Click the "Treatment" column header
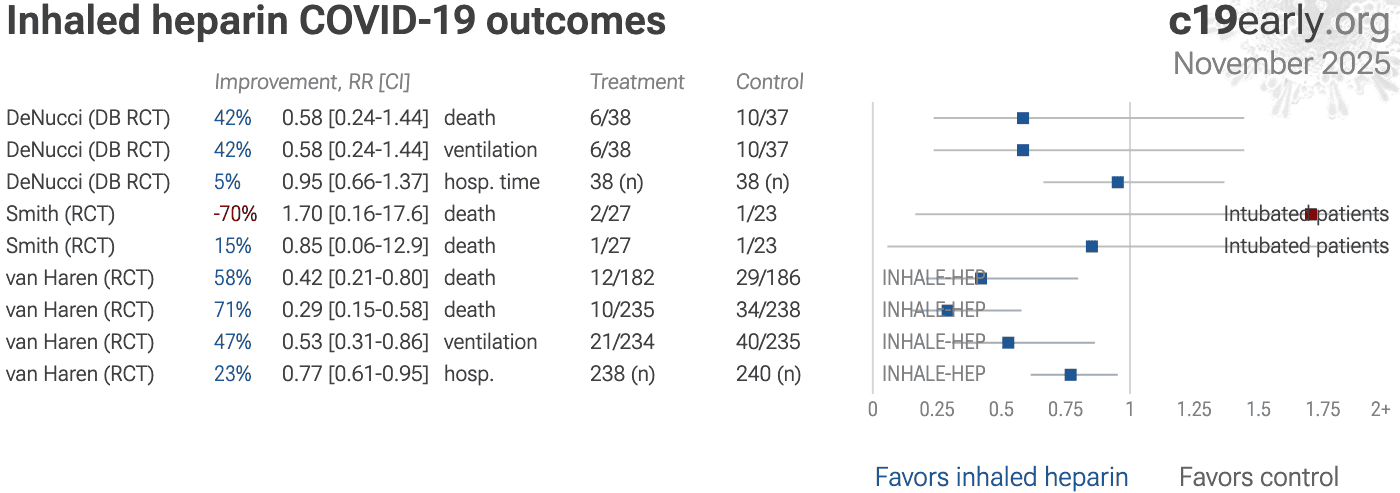This screenshot has width=1400, height=493. 637,82
